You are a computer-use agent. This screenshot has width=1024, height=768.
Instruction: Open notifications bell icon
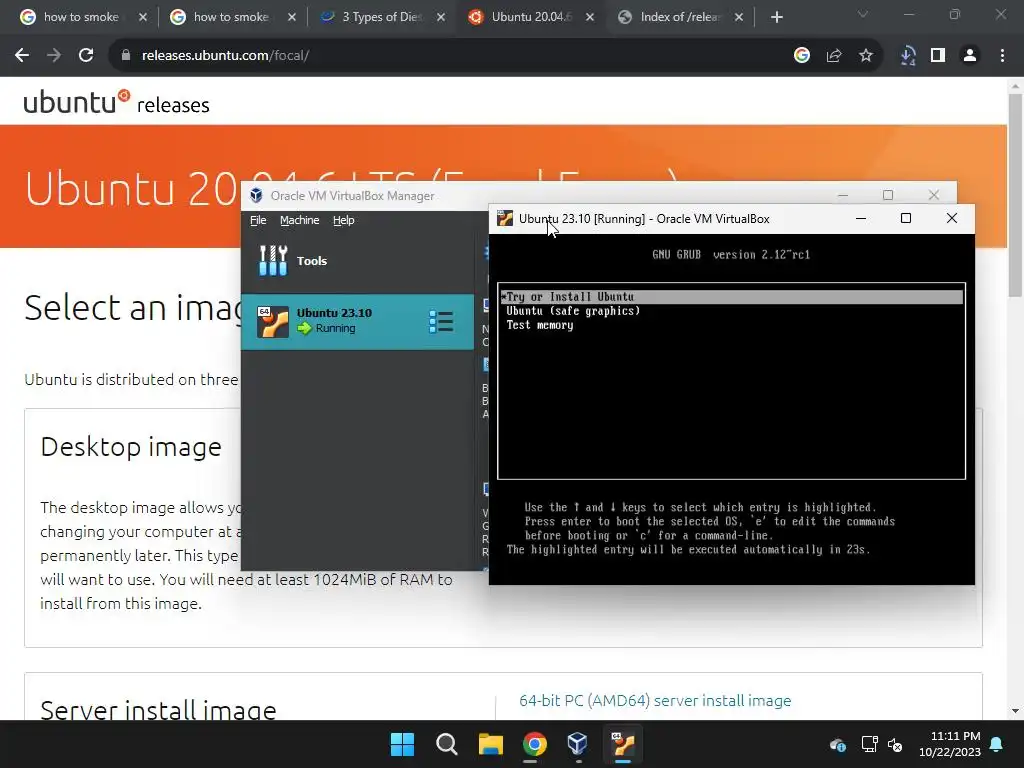(997, 744)
